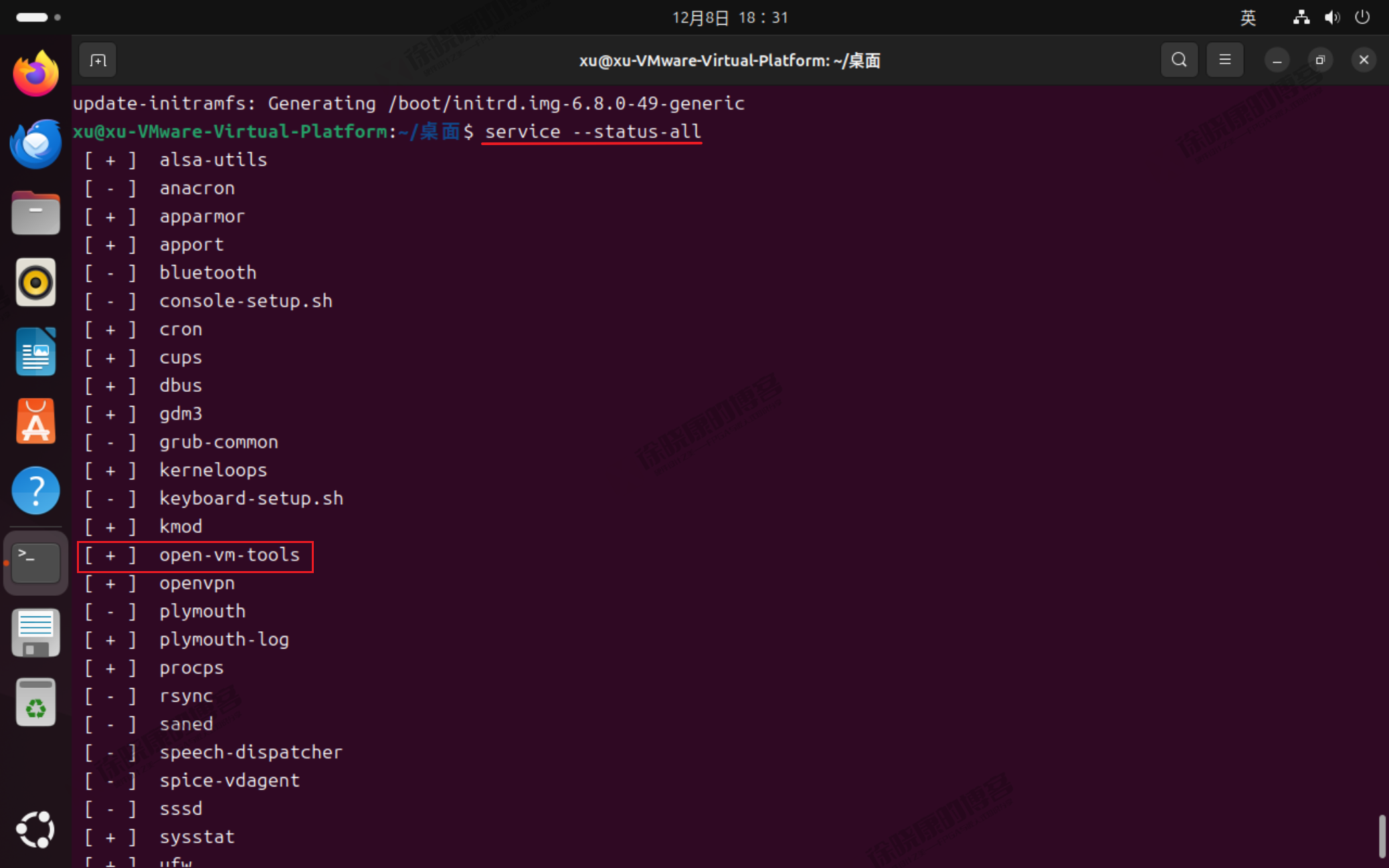Open the Trash from the dock
Screen dimensions: 1389x868
tap(35, 701)
